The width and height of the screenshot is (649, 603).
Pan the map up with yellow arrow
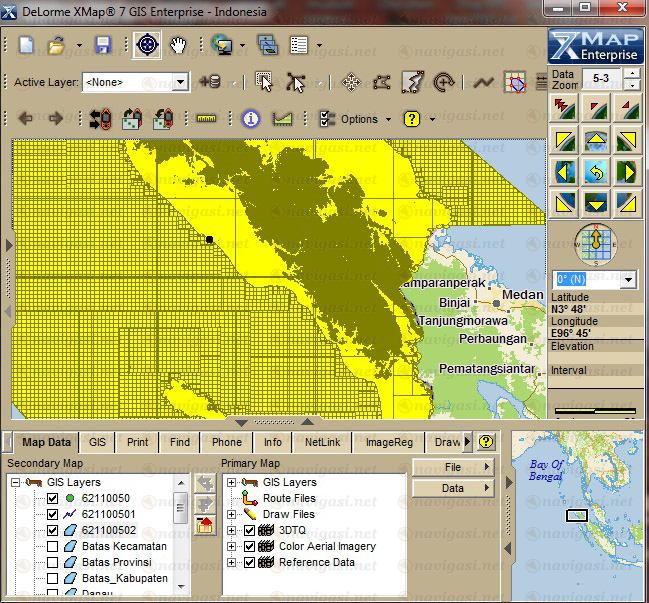596,140
